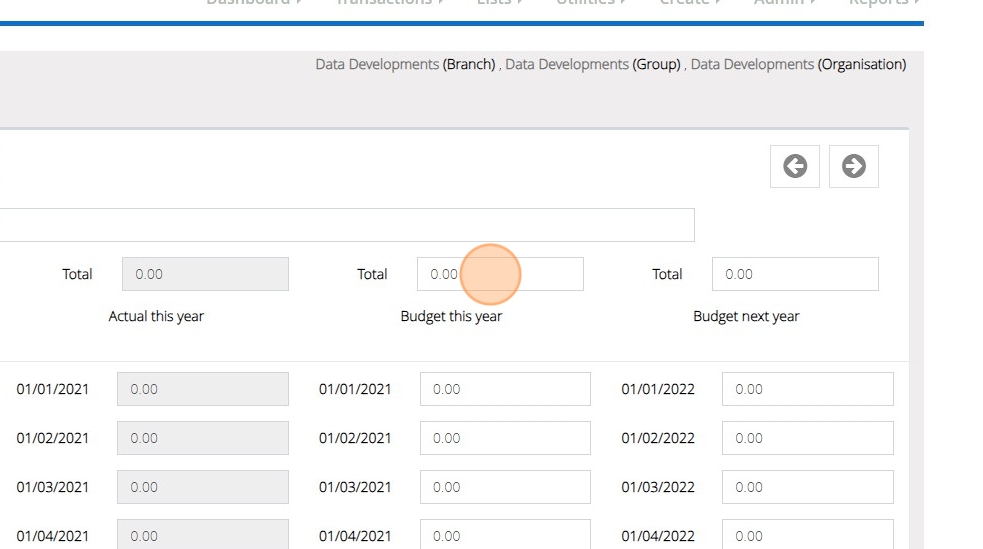Click the 01/03/2021 date in Budget this year column
The width and height of the screenshot is (983, 549).
point(355,487)
